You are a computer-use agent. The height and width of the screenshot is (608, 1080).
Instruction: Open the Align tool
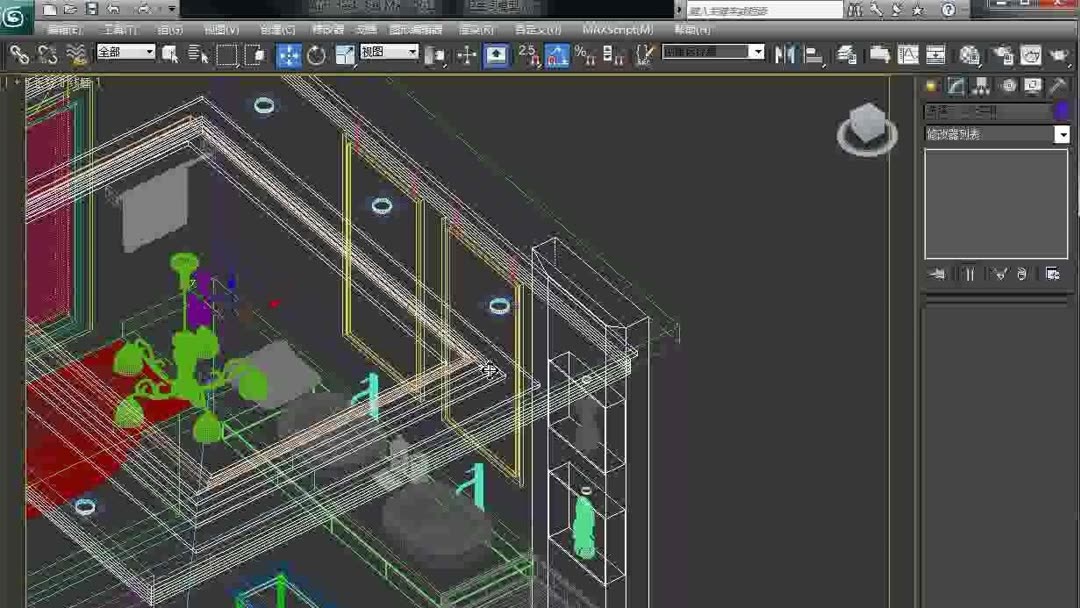coord(814,55)
